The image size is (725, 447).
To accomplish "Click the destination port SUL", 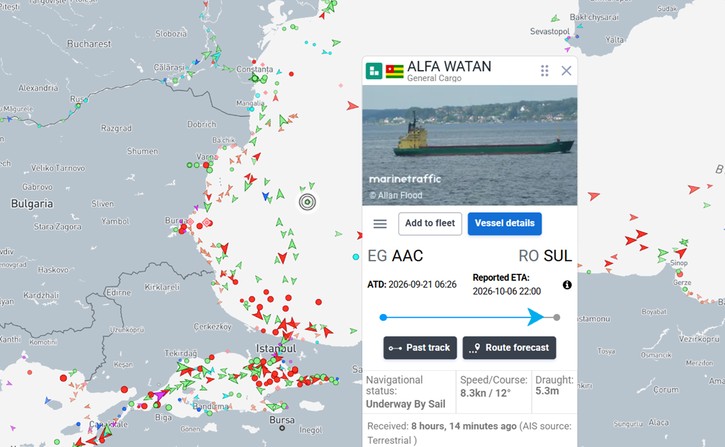I will point(558,256).
